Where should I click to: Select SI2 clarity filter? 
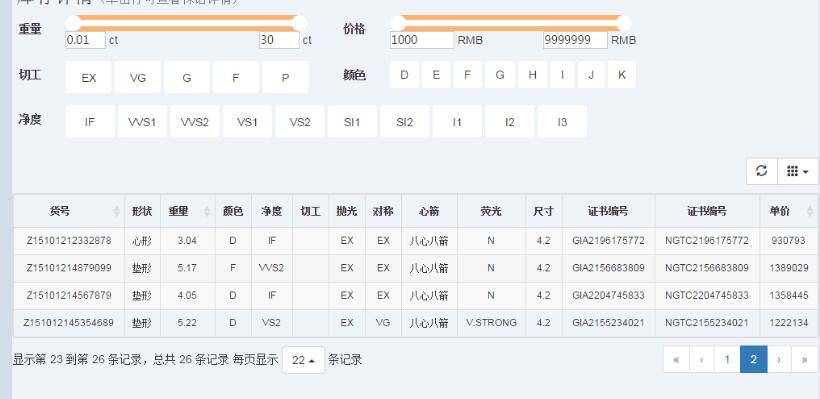[404, 122]
